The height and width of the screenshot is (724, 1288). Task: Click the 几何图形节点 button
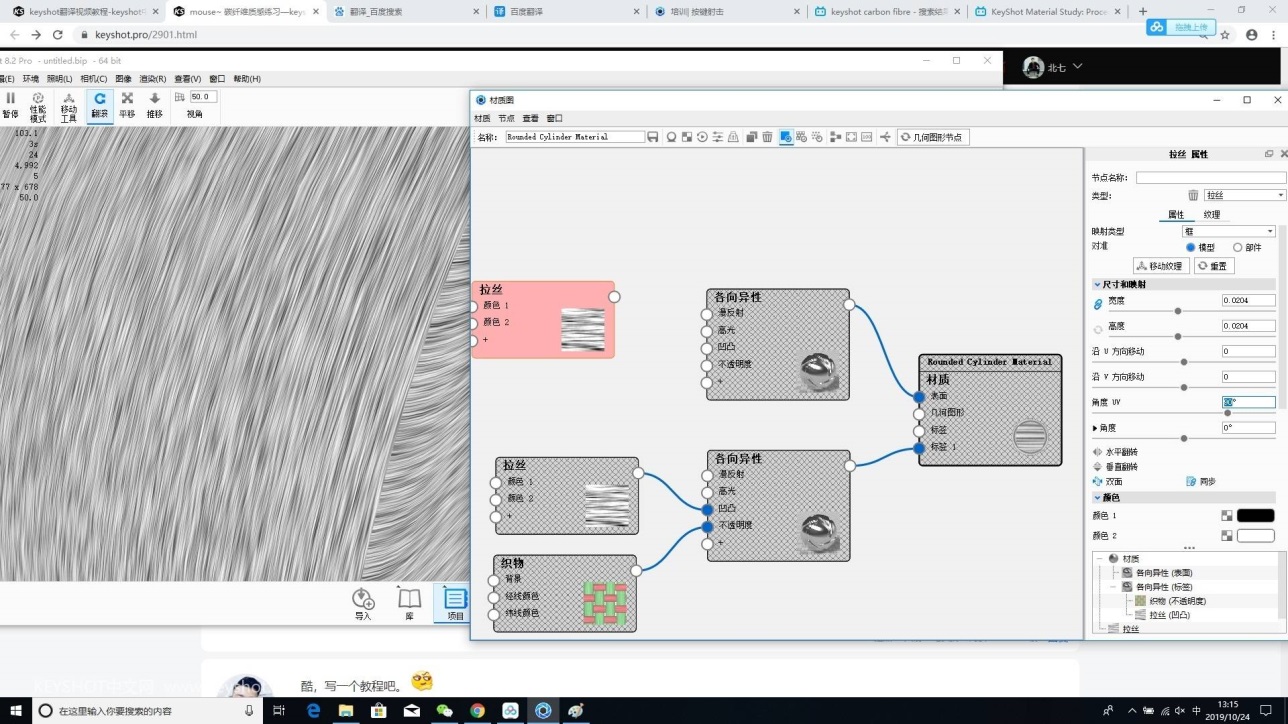(x=932, y=137)
